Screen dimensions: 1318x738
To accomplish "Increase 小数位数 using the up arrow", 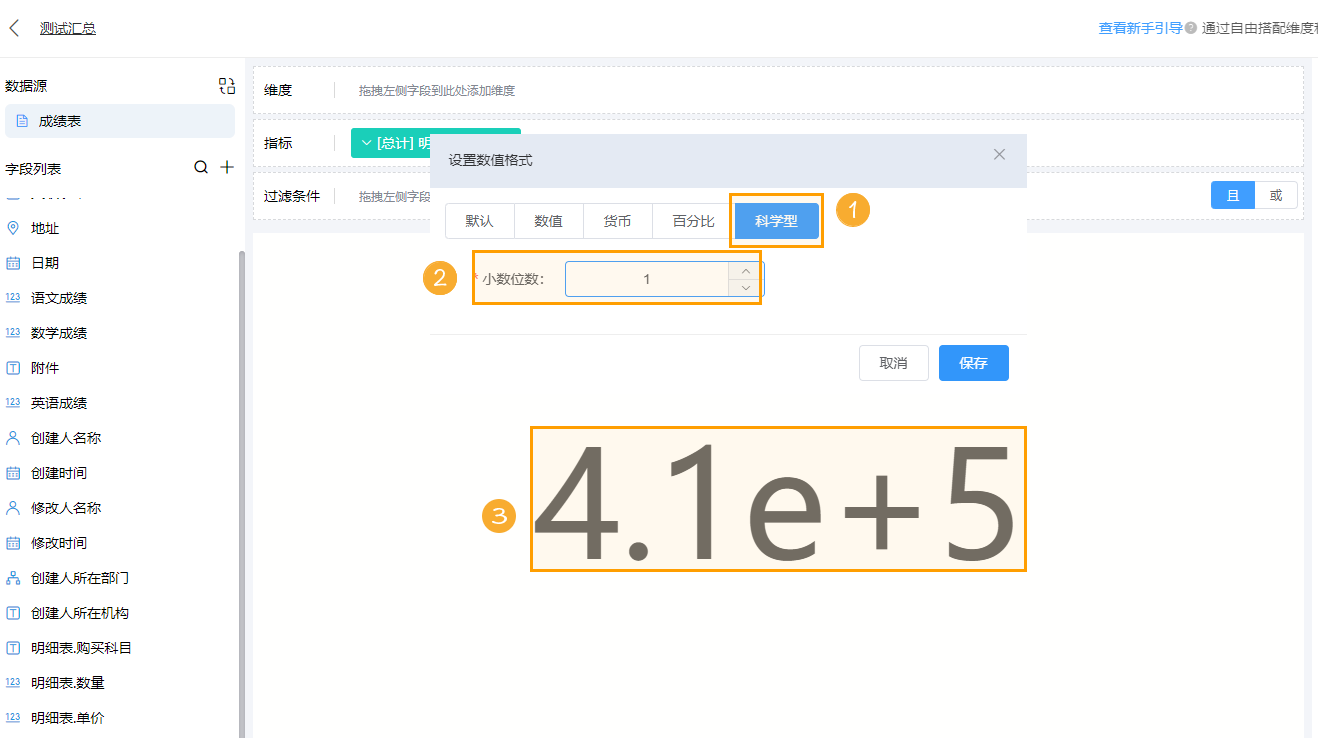I will coord(746,270).
